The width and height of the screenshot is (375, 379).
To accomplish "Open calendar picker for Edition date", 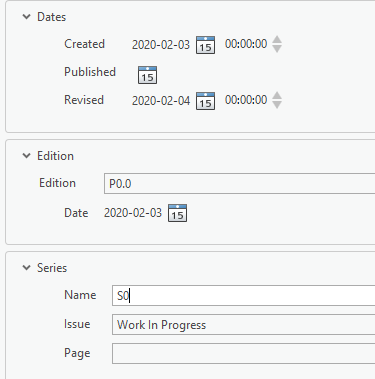I will click(x=177, y=213).
